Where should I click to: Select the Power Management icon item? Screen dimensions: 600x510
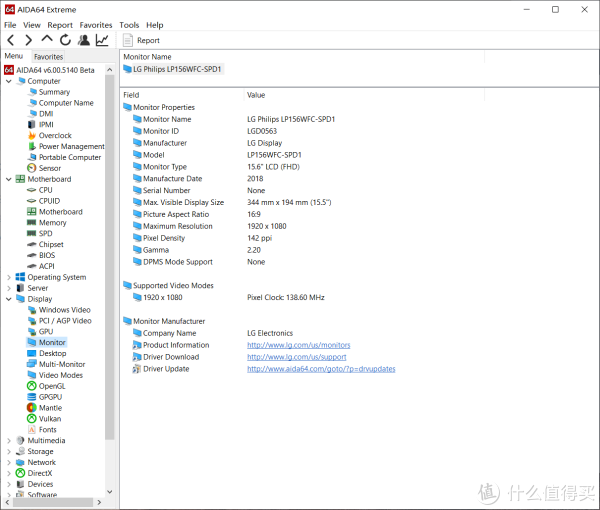(x=32, y=146)
